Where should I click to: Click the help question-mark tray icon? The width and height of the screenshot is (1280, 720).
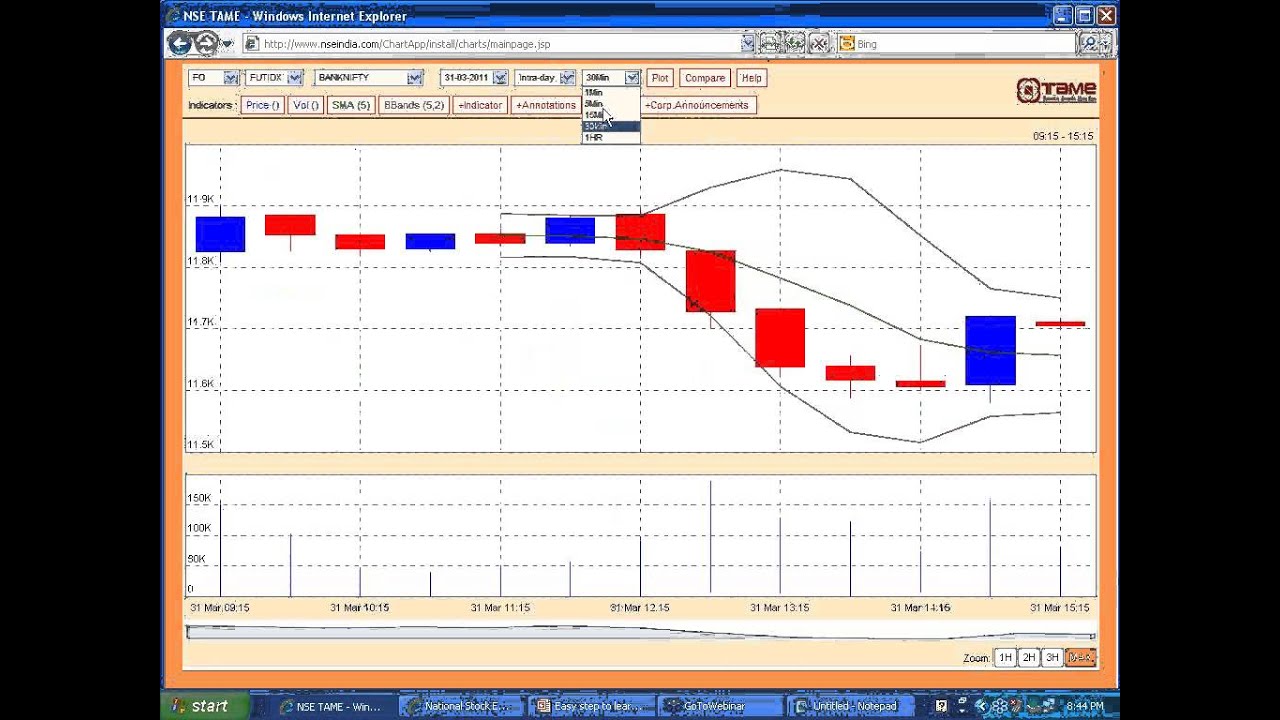point(941,706)
